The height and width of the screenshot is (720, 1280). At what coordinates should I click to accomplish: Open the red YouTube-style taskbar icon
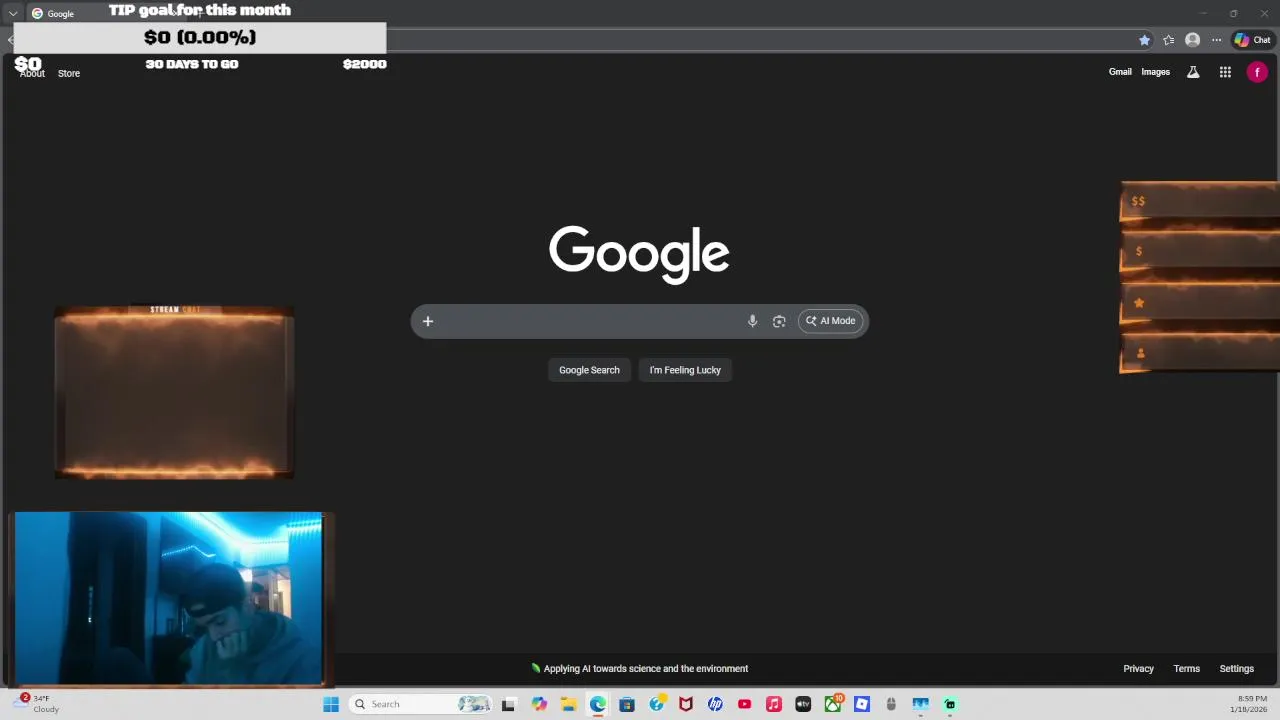744,704
